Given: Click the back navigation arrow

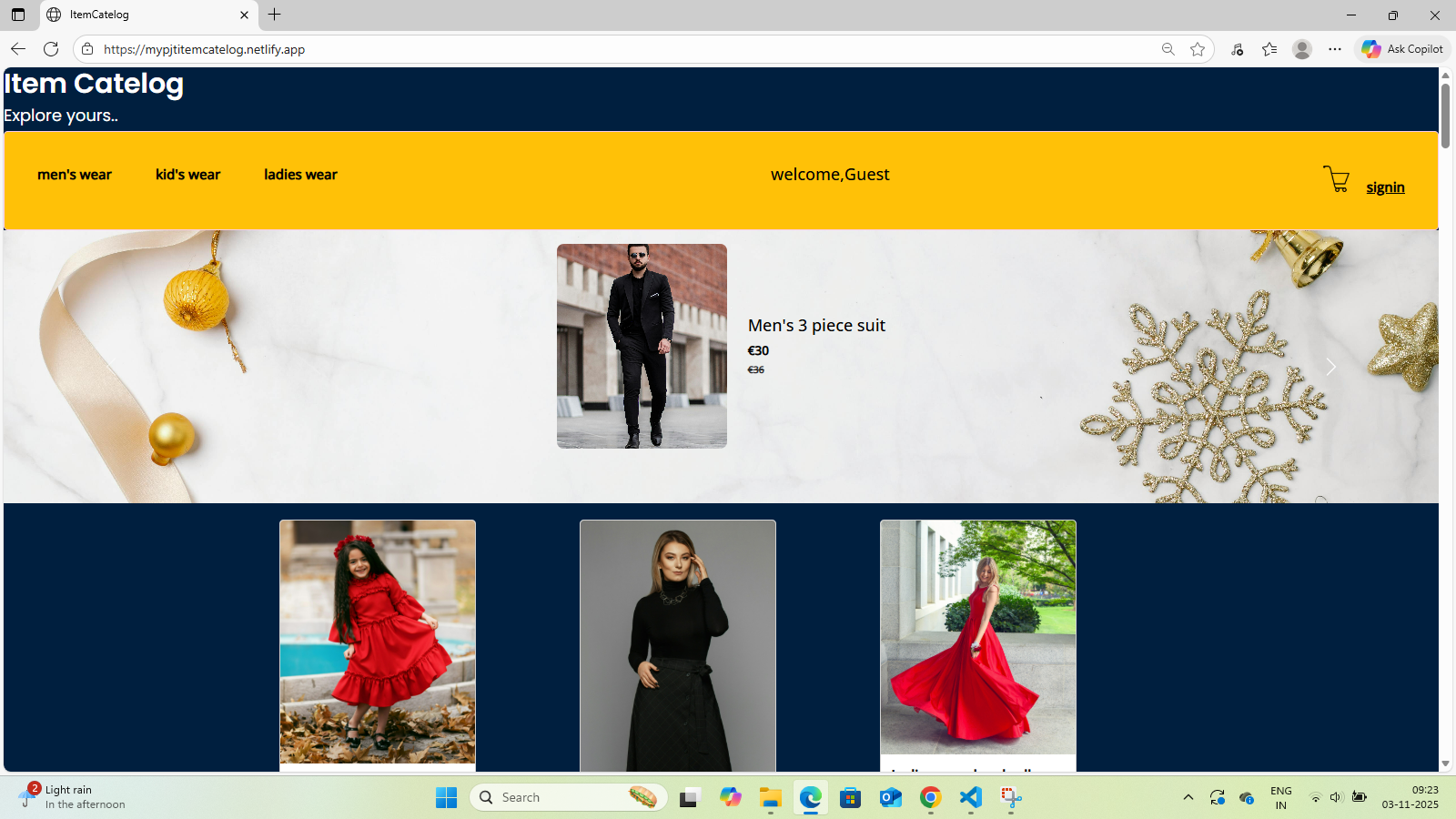Looking at the screenshot, I should [x=18, y=49].
